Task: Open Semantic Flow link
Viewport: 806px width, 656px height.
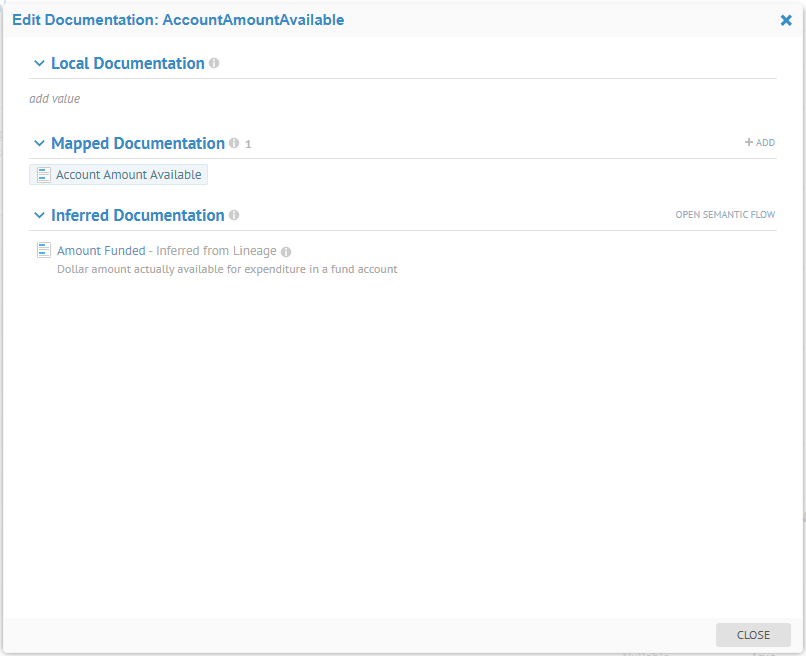Action: pyautogui.click(x=725, y=215)
